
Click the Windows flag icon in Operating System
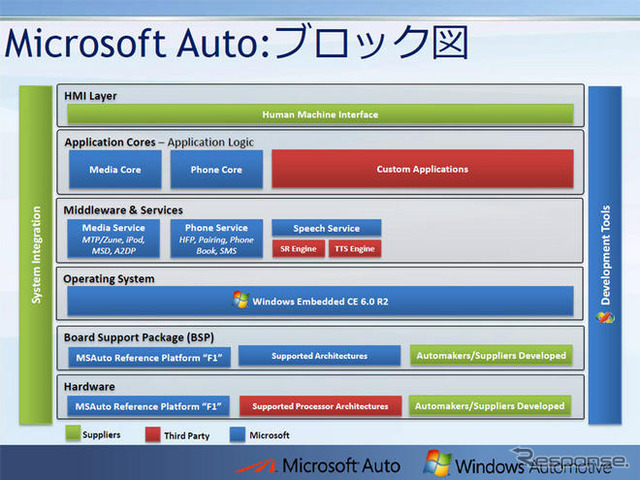click(x=240, y=300)
